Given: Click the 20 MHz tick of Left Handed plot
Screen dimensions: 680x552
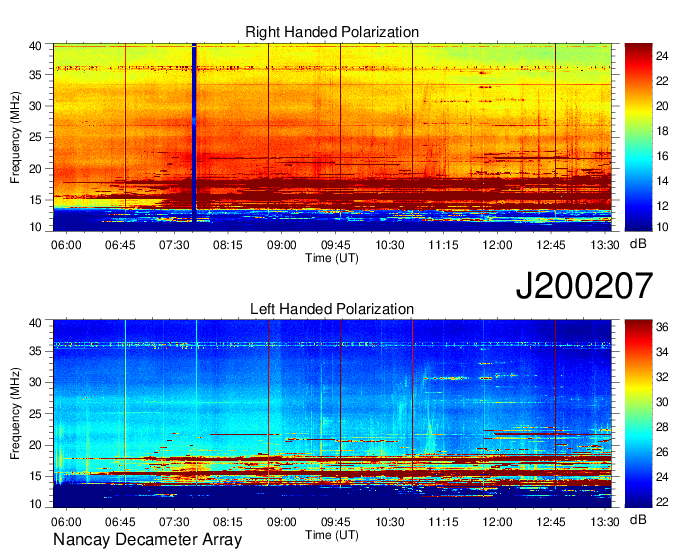Looking at the screenshot, I should [35, 445].
